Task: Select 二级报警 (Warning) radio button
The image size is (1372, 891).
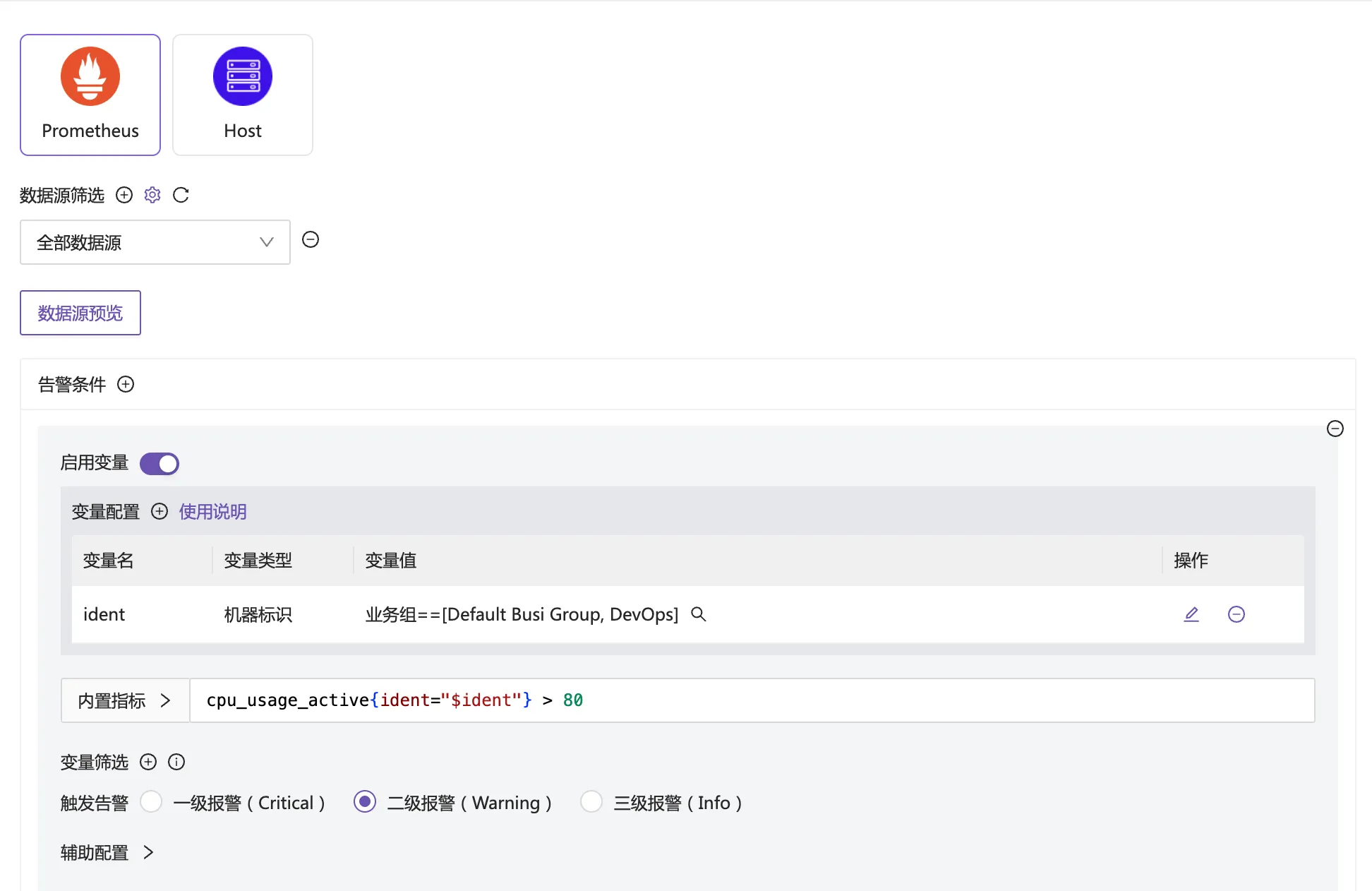Action: [365, 802]
